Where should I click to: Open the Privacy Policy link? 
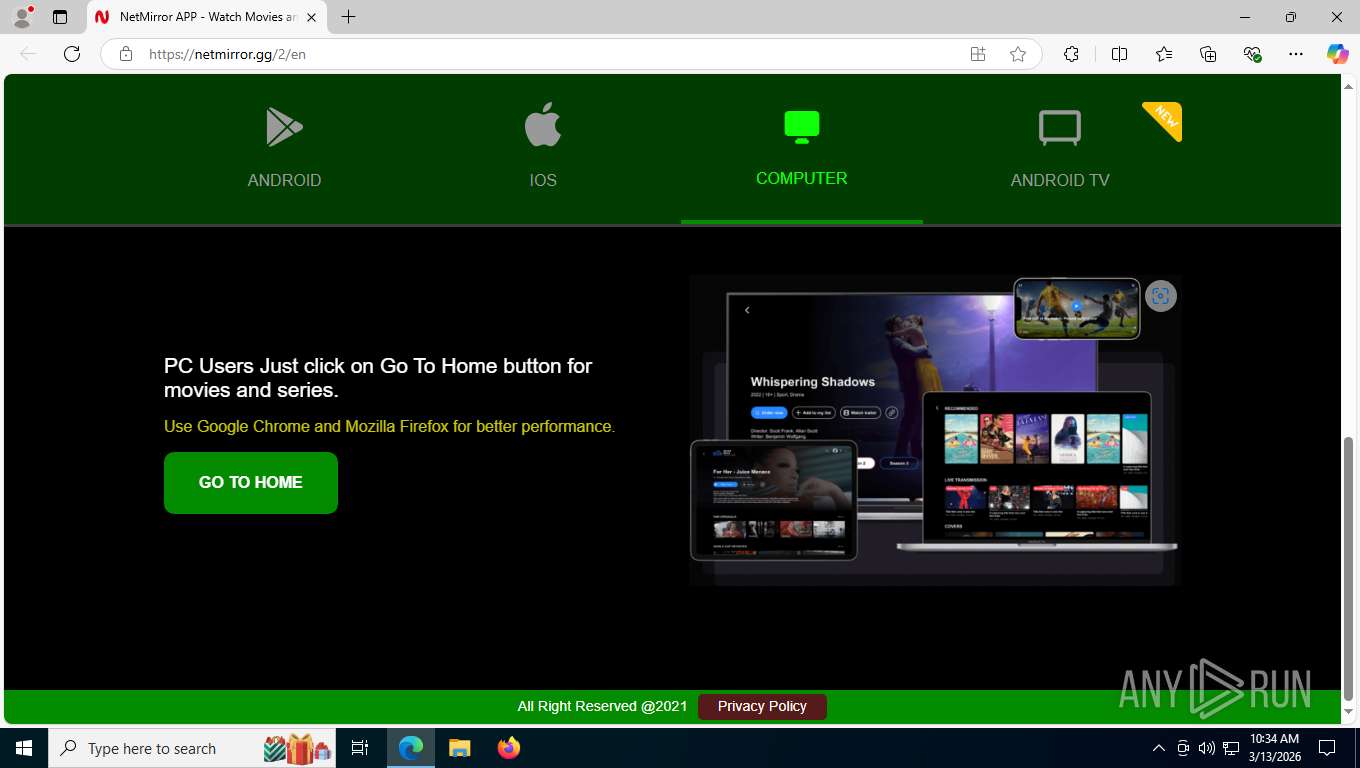pos(762,707)
